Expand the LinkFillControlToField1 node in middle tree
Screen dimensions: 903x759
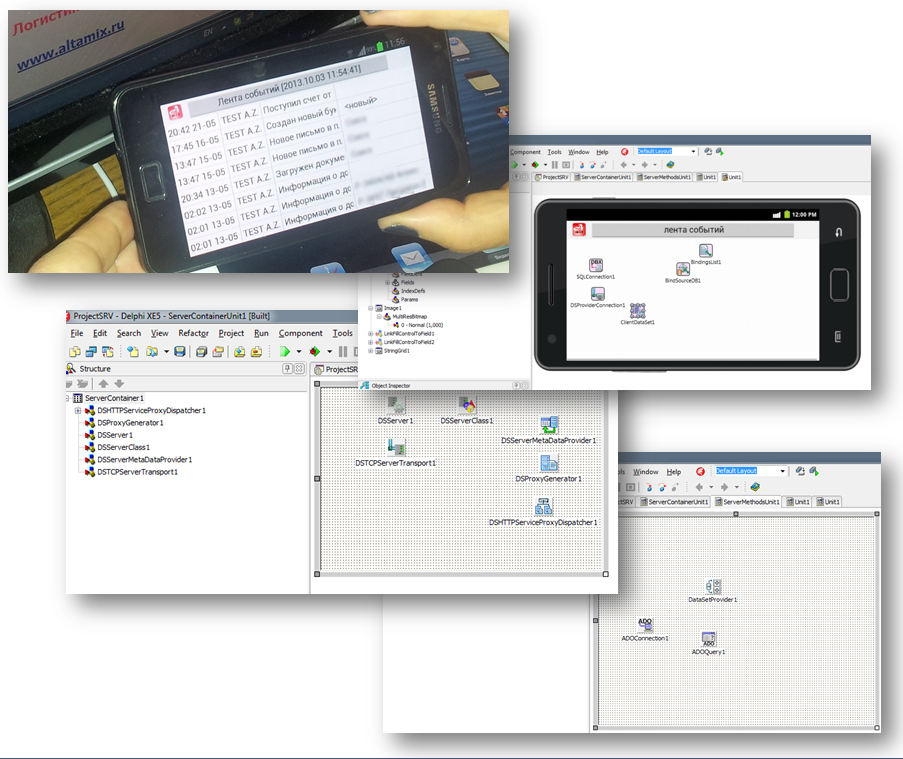[371, 333]
